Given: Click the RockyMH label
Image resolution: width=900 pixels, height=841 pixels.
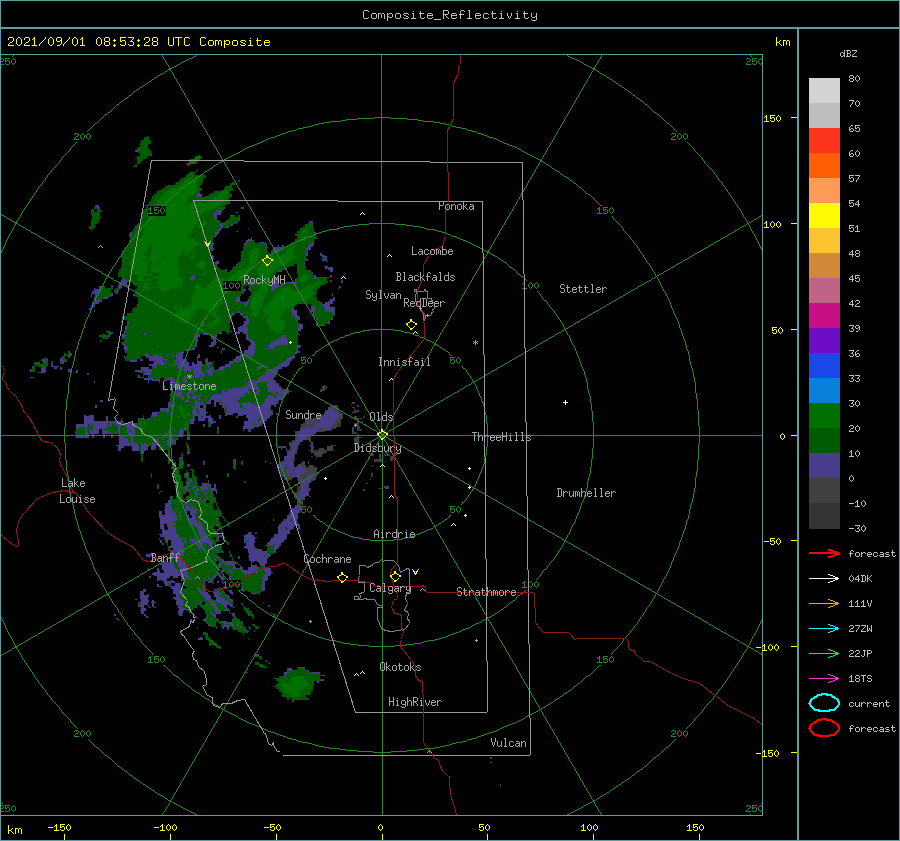Looking at the screenshot, I should tap(264, 280).
